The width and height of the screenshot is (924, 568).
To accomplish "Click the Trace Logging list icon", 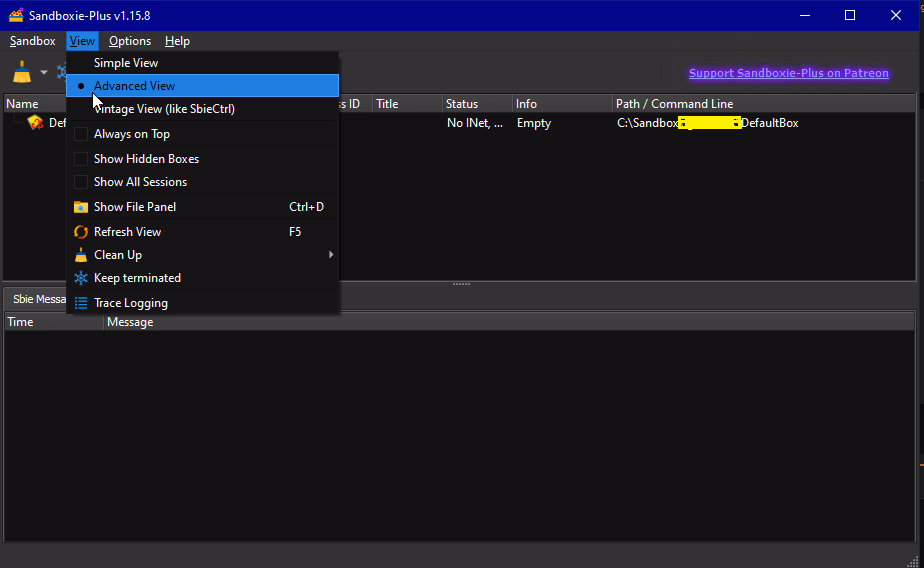I will coord(81,303).
